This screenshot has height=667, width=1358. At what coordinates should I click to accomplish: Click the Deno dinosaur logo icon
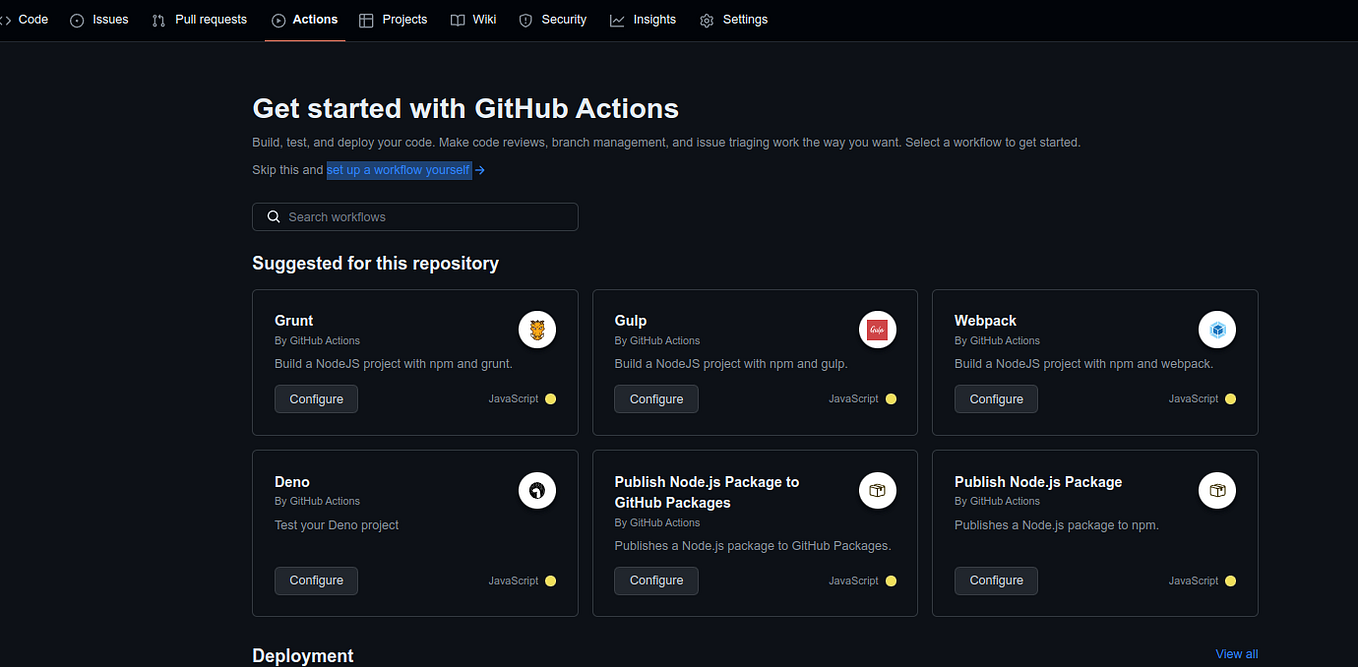(537, 490)
